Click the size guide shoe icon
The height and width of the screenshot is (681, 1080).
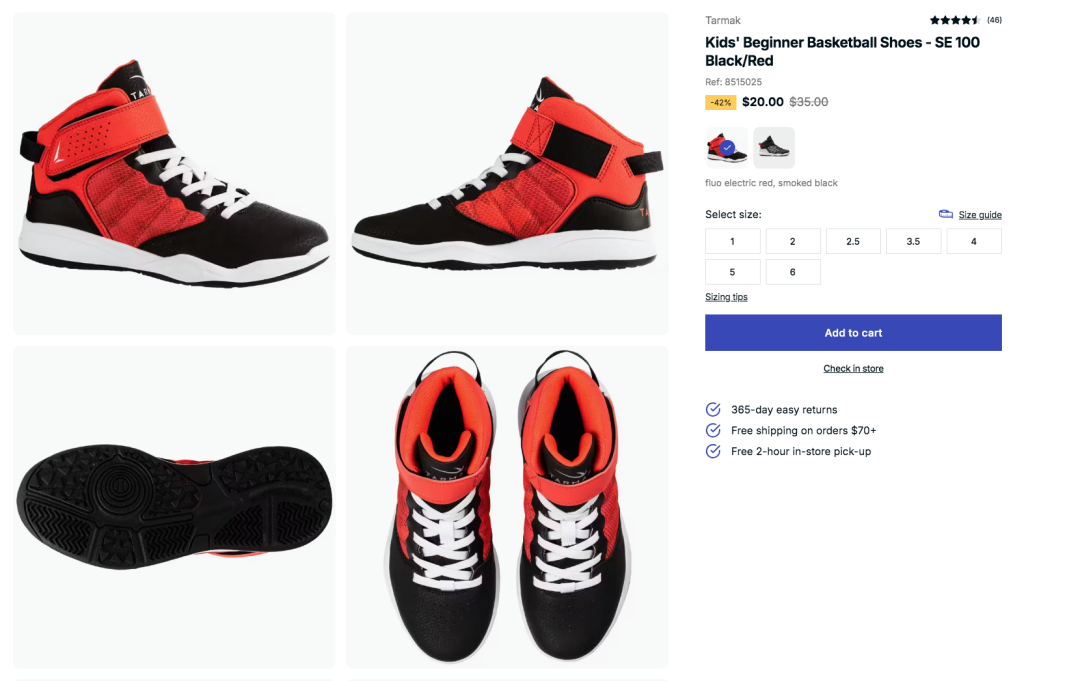[946, 214]
